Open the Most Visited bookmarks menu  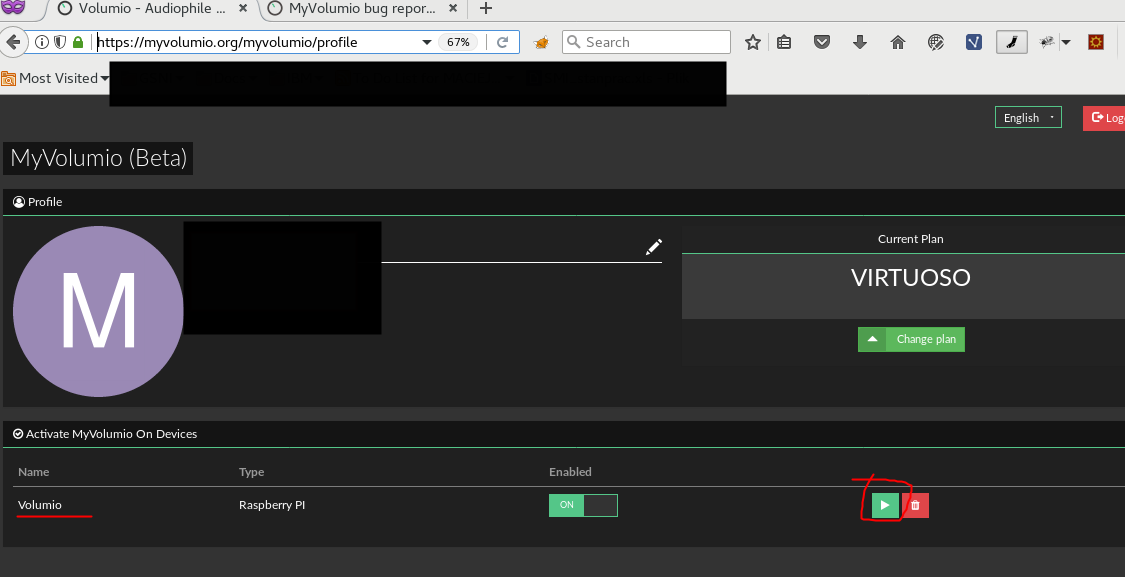55,78
